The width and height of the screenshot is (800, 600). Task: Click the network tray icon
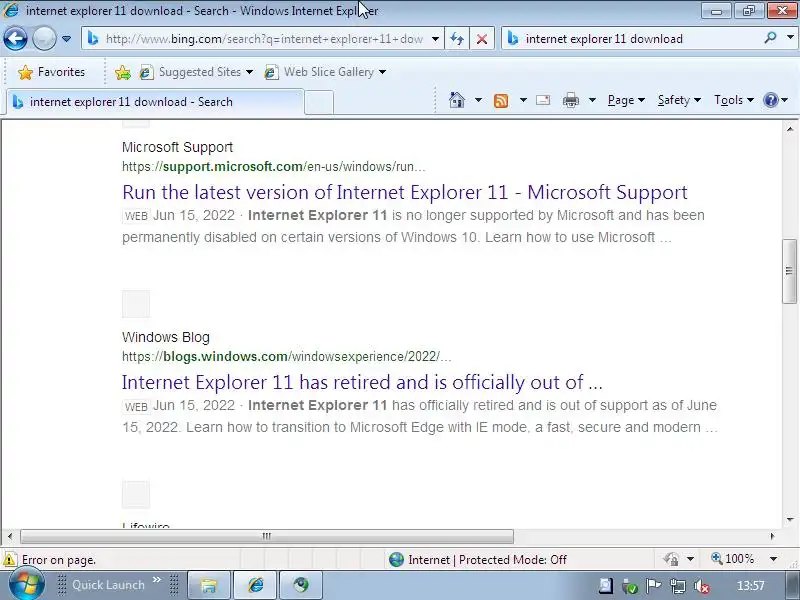click(678, 586)
